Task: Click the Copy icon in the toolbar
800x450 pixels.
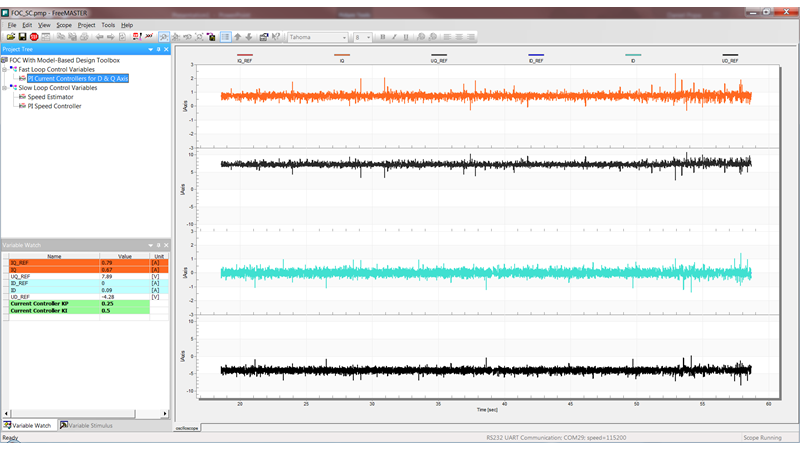Action: [61, 37]
